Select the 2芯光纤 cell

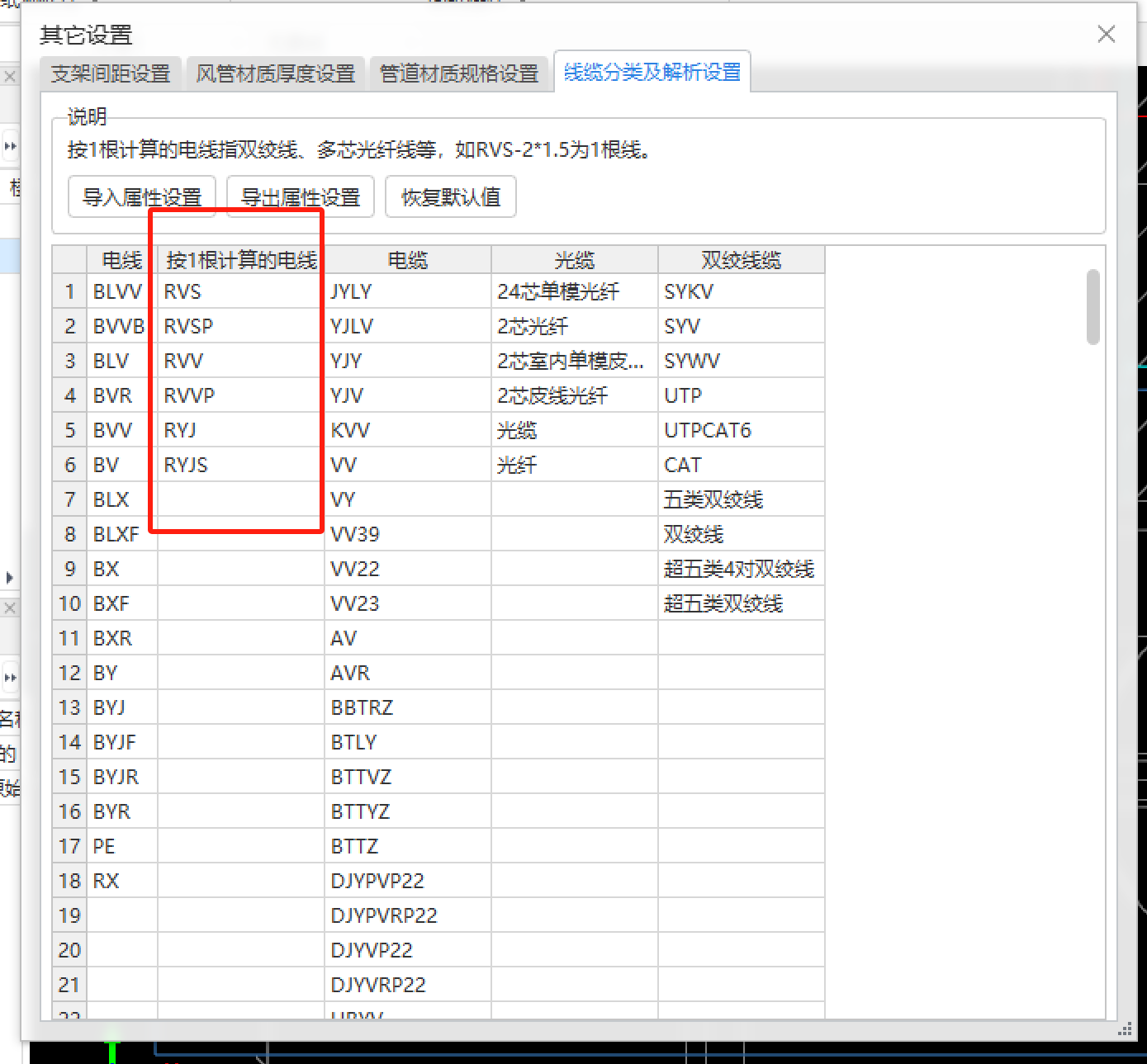pyautogui.click(x=575, y=326)
